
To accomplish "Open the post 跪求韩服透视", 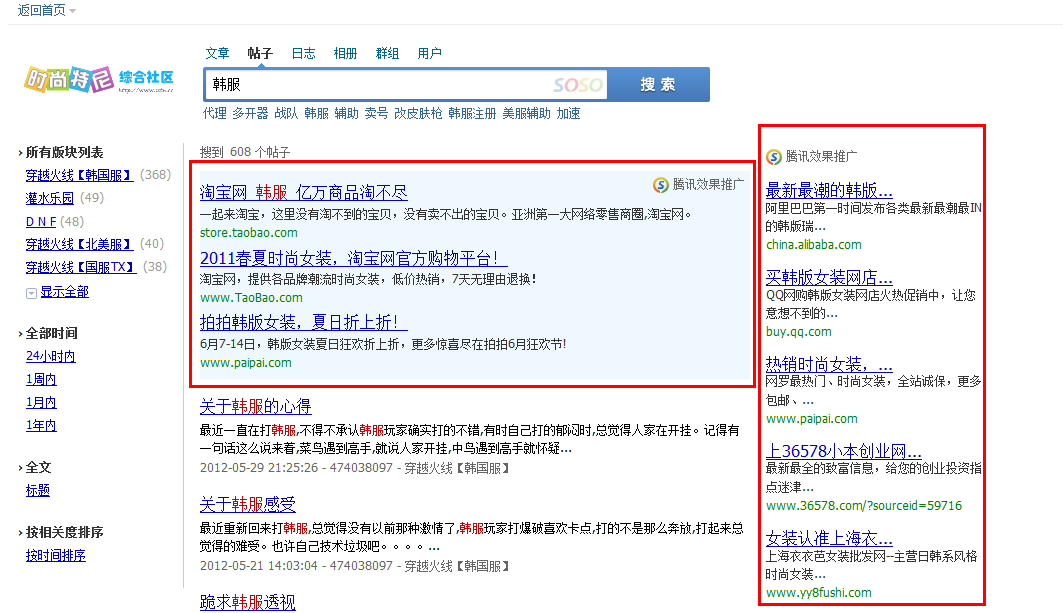I will 247,602.
